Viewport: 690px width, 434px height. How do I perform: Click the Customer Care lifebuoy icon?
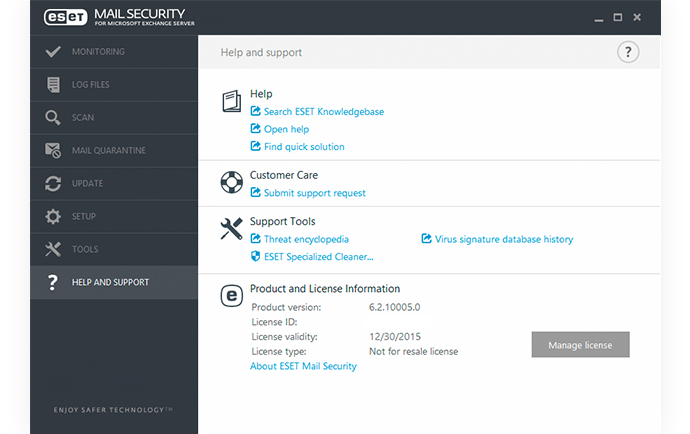tap(231, 182)
